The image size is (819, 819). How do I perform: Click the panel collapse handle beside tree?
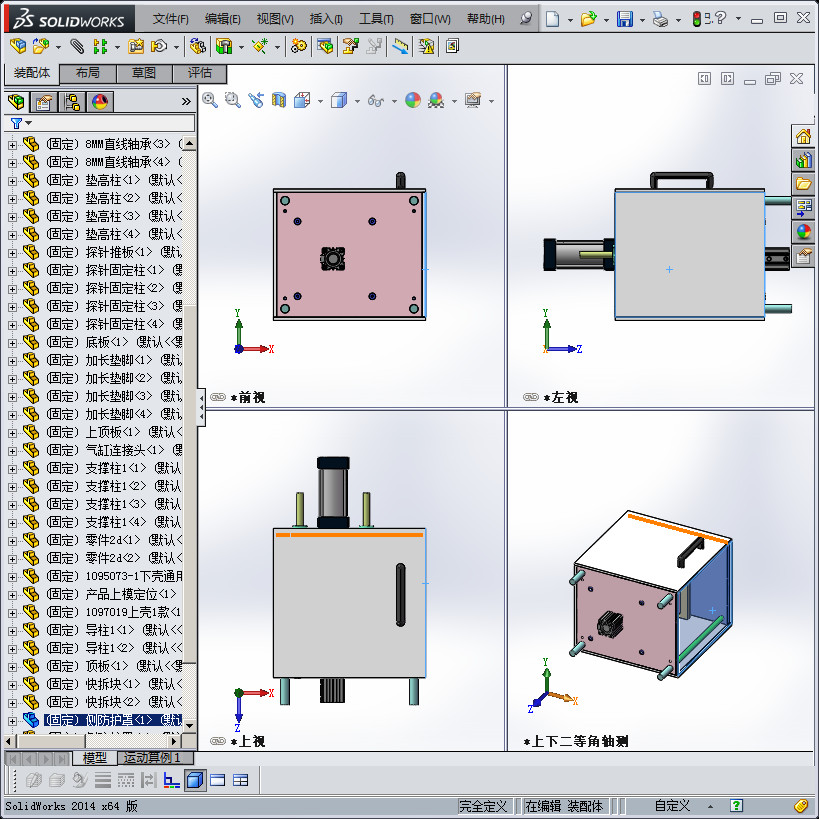click(x=201, y=407)
